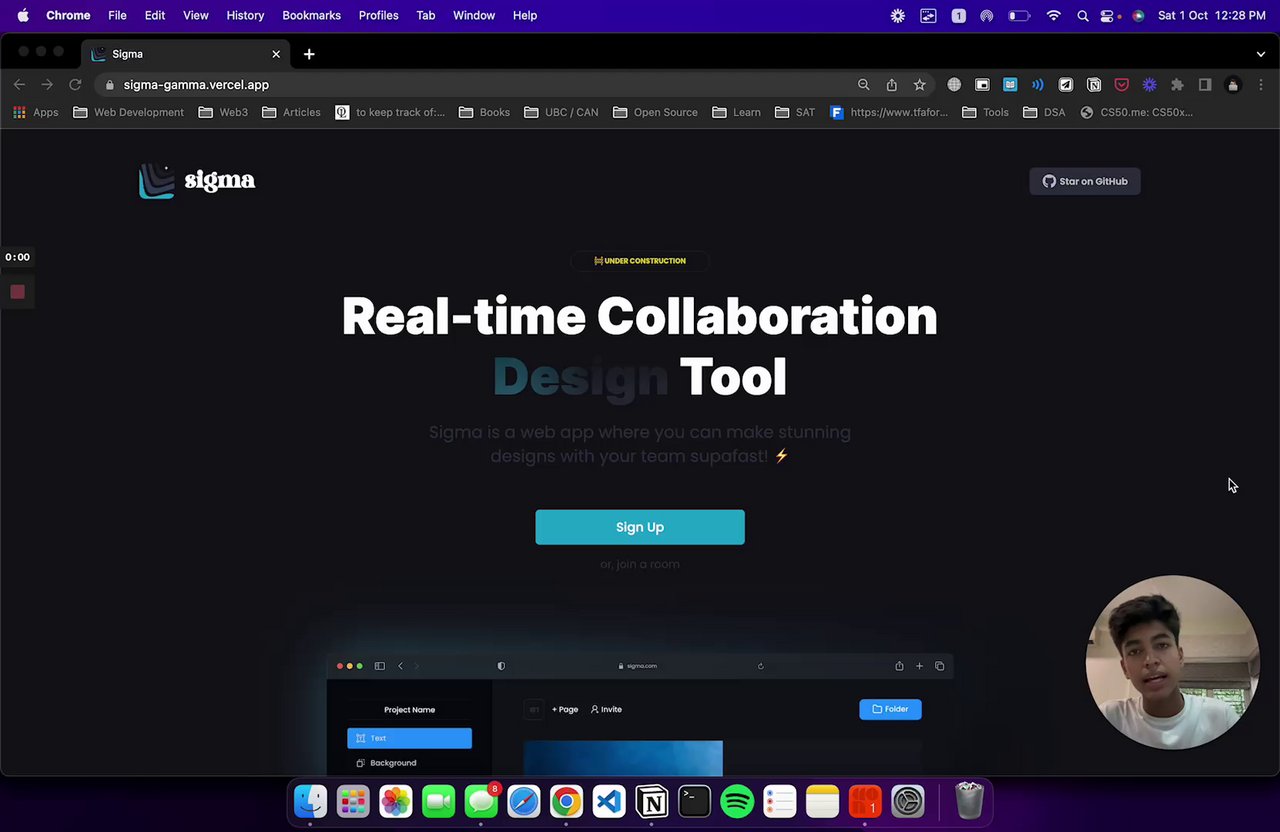
Task: Open the paper plane extension icon
Action: point(1066,85)
